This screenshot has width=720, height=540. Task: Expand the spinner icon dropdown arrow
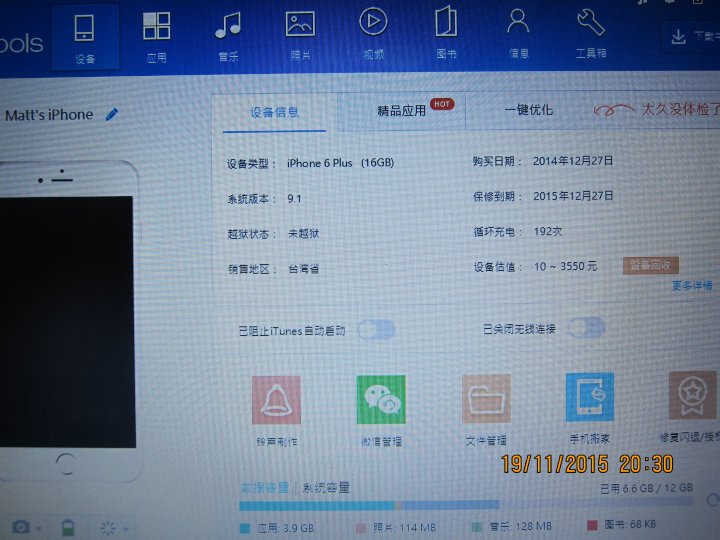[x=125, y=529]
